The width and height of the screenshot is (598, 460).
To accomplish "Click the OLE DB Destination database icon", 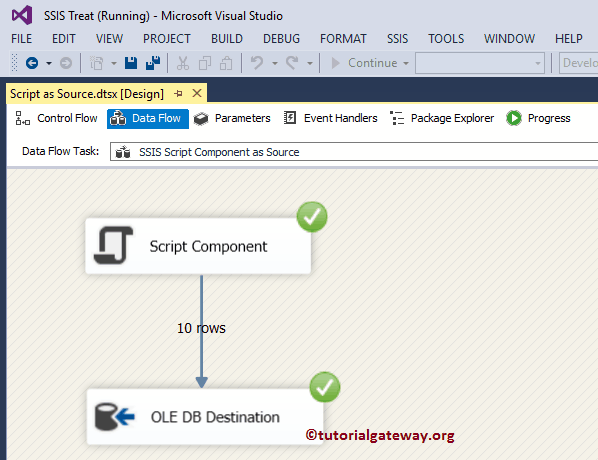I will 114,417.
